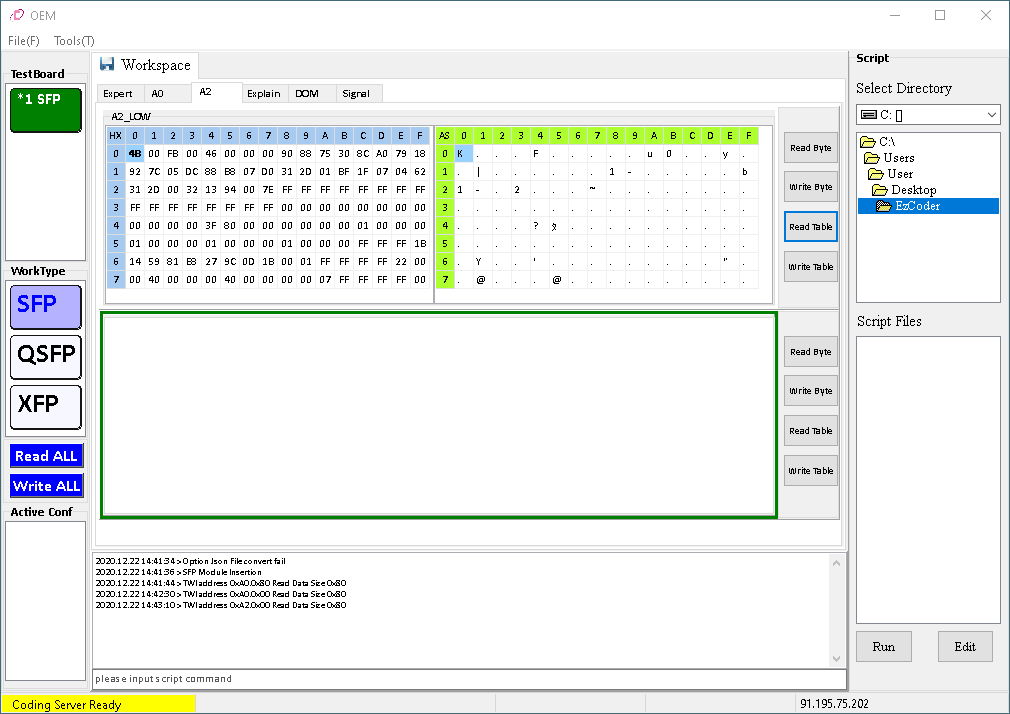Open the Tools(T) menu

[74, 41]
